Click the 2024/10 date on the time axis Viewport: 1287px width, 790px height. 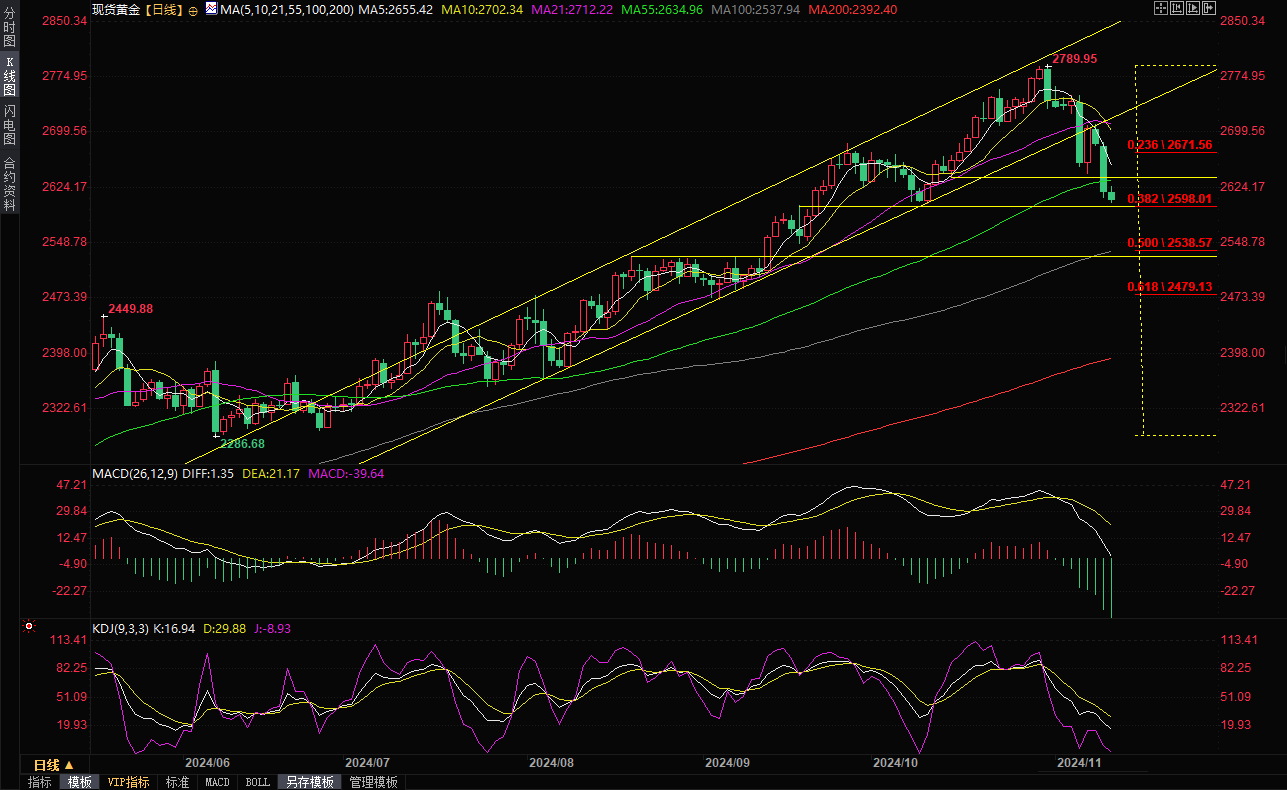coord(895,762)
